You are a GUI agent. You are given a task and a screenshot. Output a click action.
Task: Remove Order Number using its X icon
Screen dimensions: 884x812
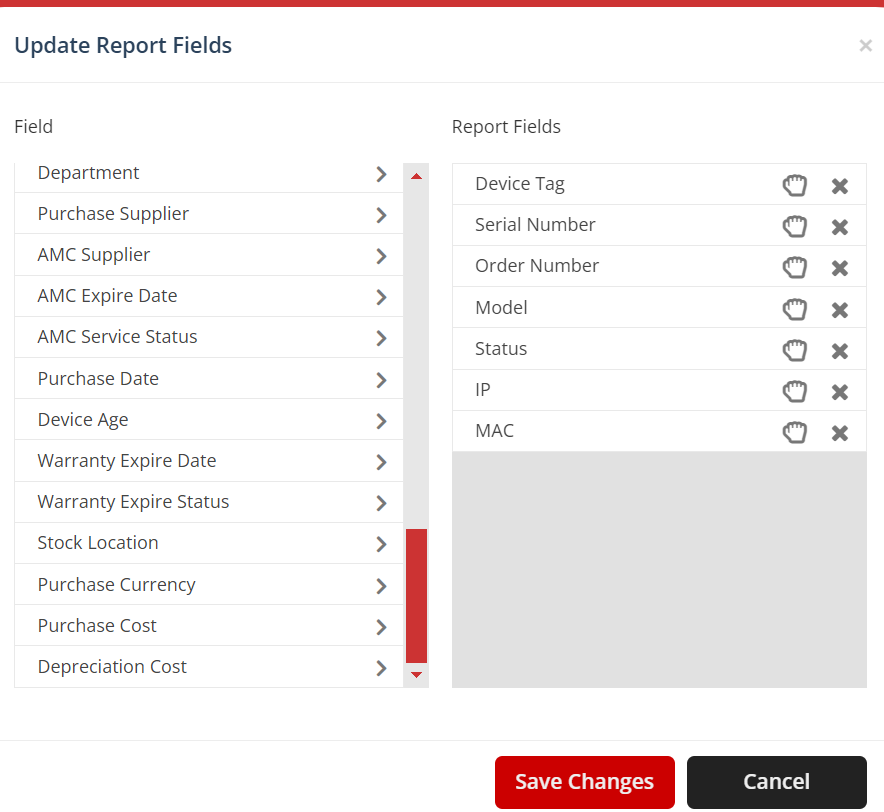coord(839,267)
